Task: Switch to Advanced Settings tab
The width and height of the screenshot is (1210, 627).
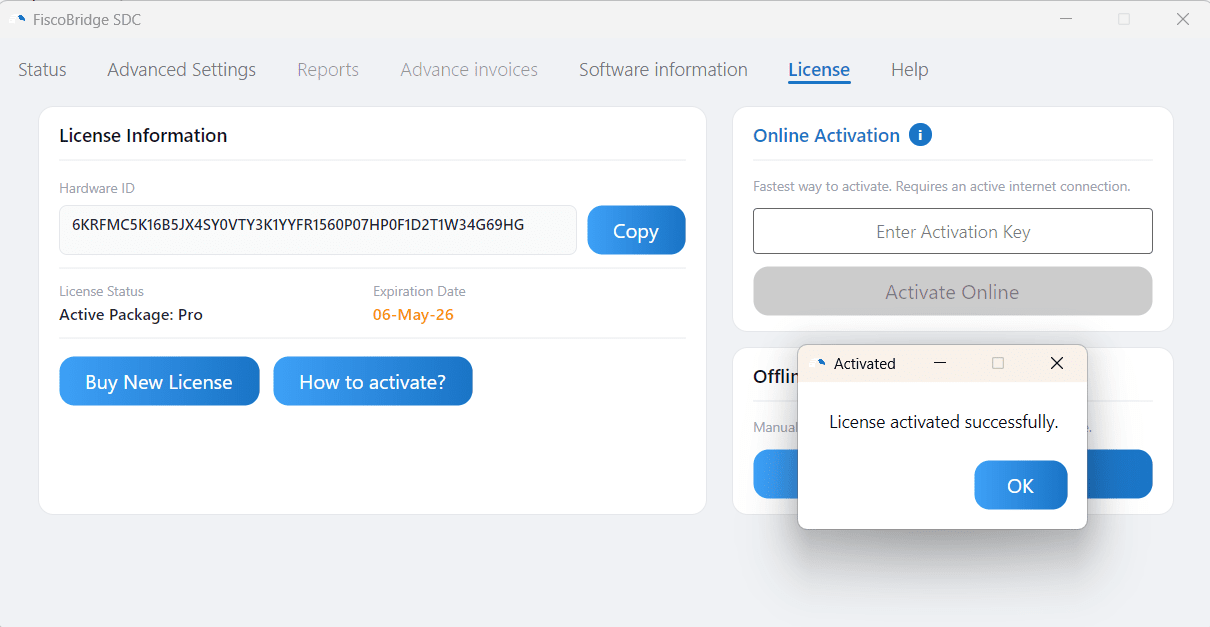Action: click(181, 70)
